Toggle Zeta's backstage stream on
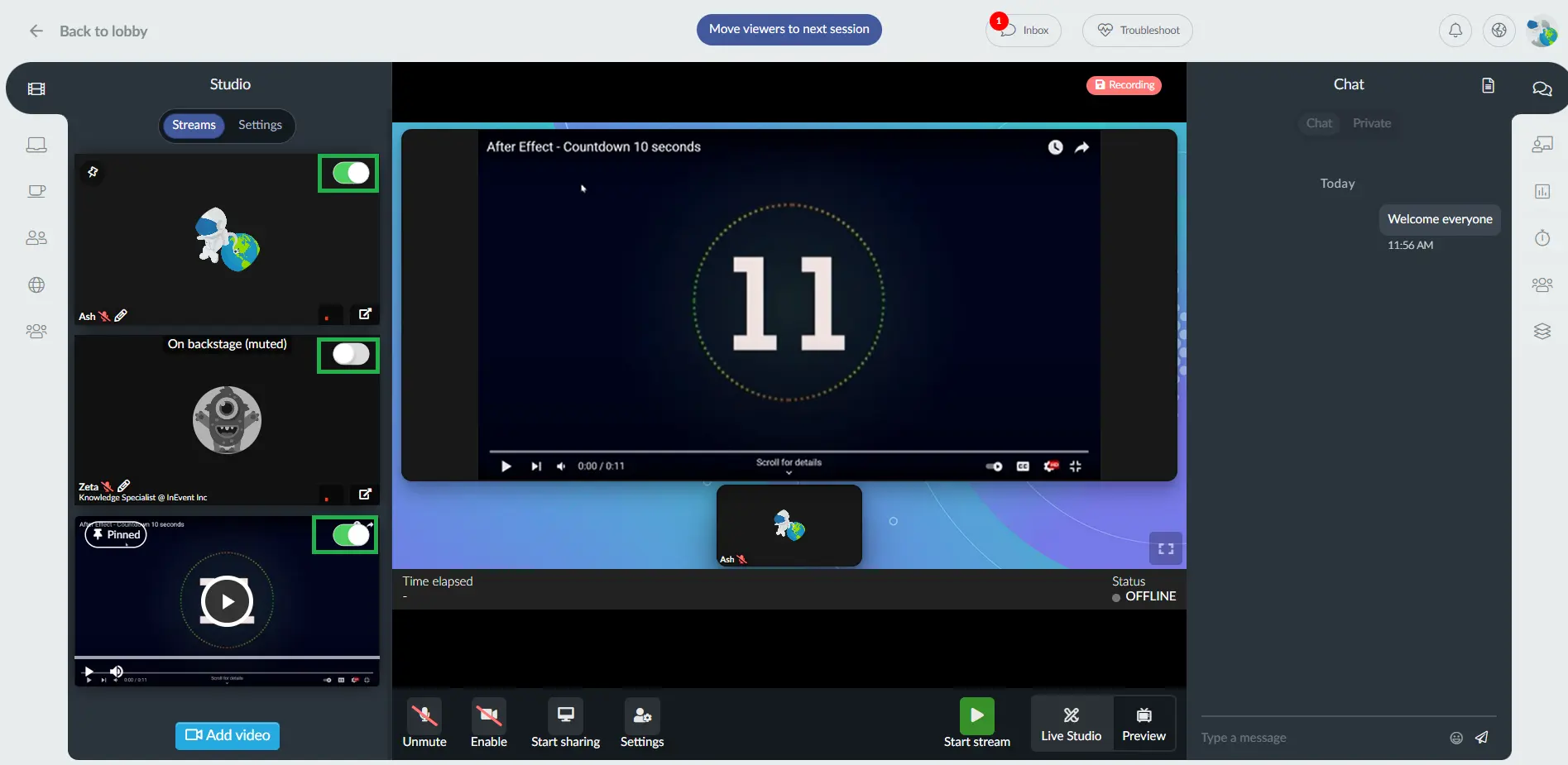Image resolution: width=1568 pixels, height=765 pixels. tap(351, 355)
